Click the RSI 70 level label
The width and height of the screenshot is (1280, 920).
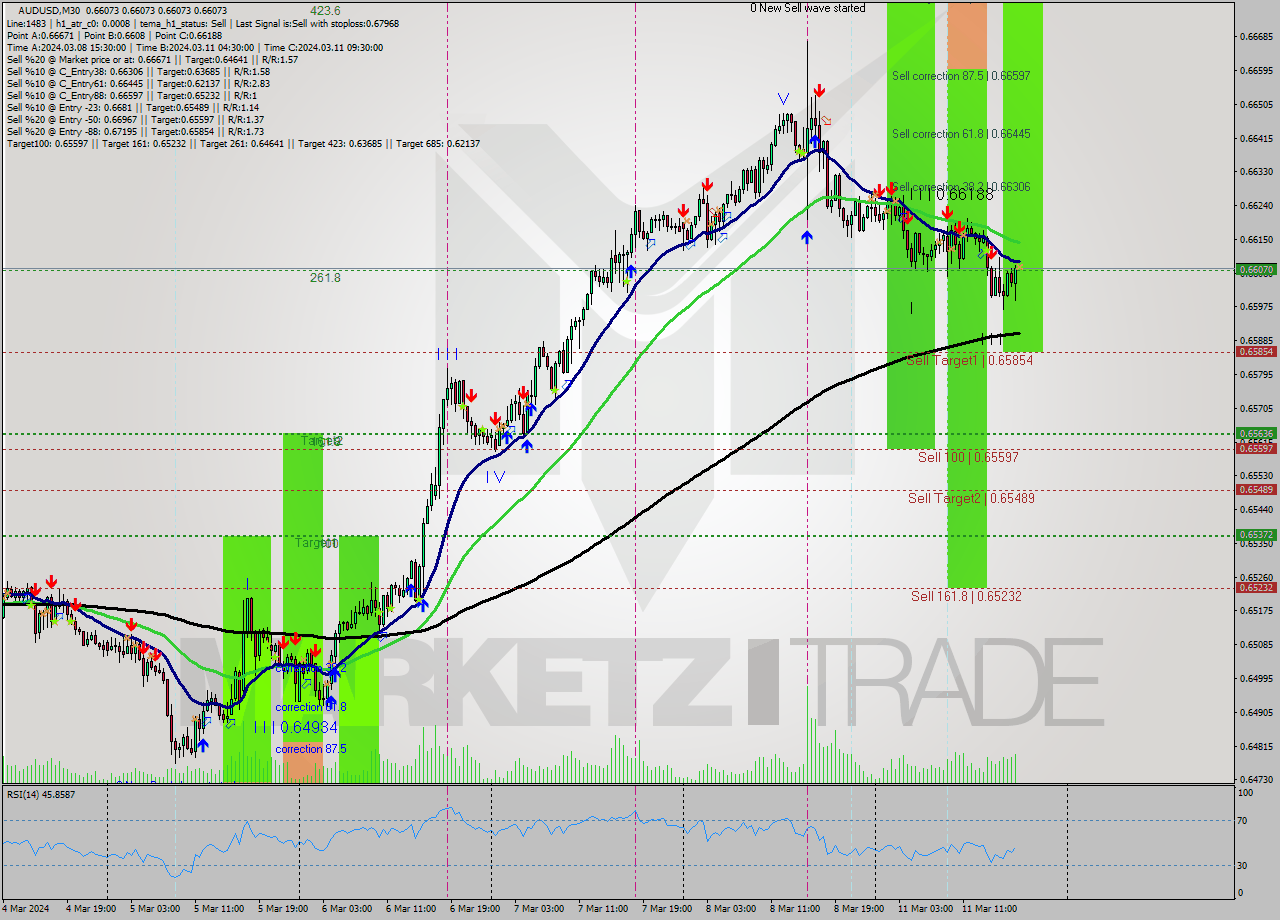(1243, 821)
